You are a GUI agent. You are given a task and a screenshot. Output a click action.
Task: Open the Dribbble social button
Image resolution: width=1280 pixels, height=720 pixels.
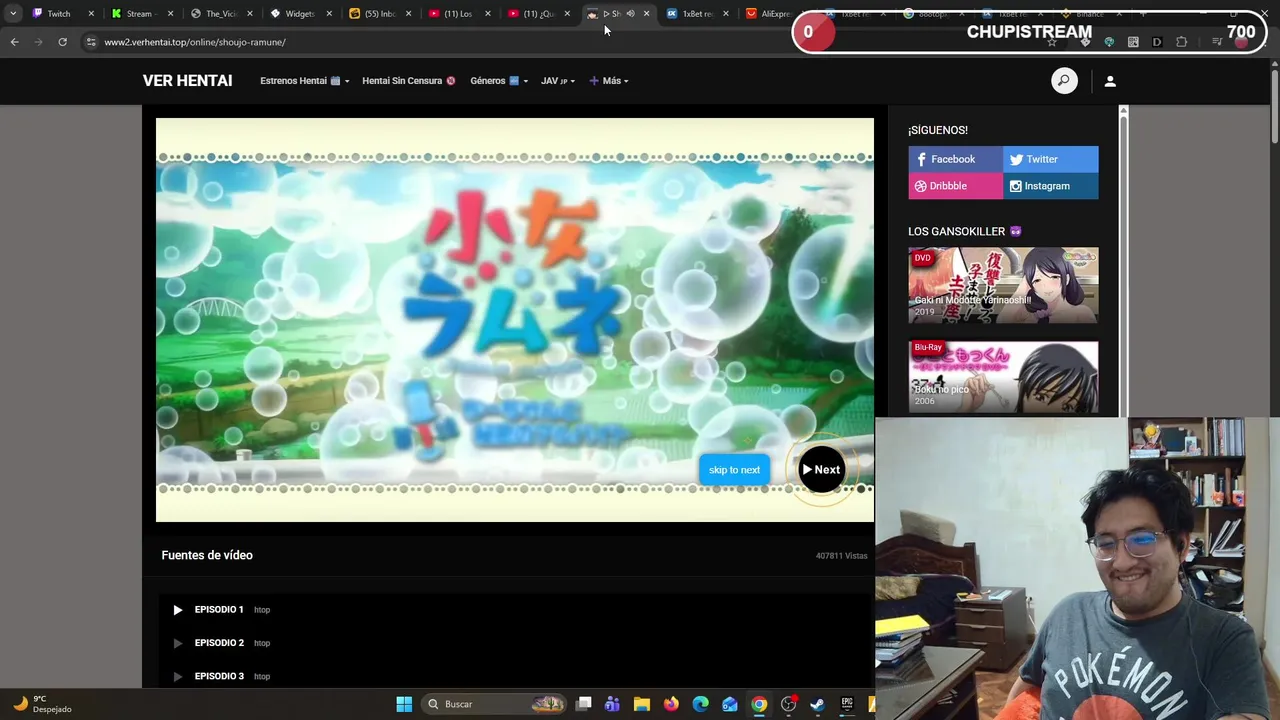click(x=955, y=186)
